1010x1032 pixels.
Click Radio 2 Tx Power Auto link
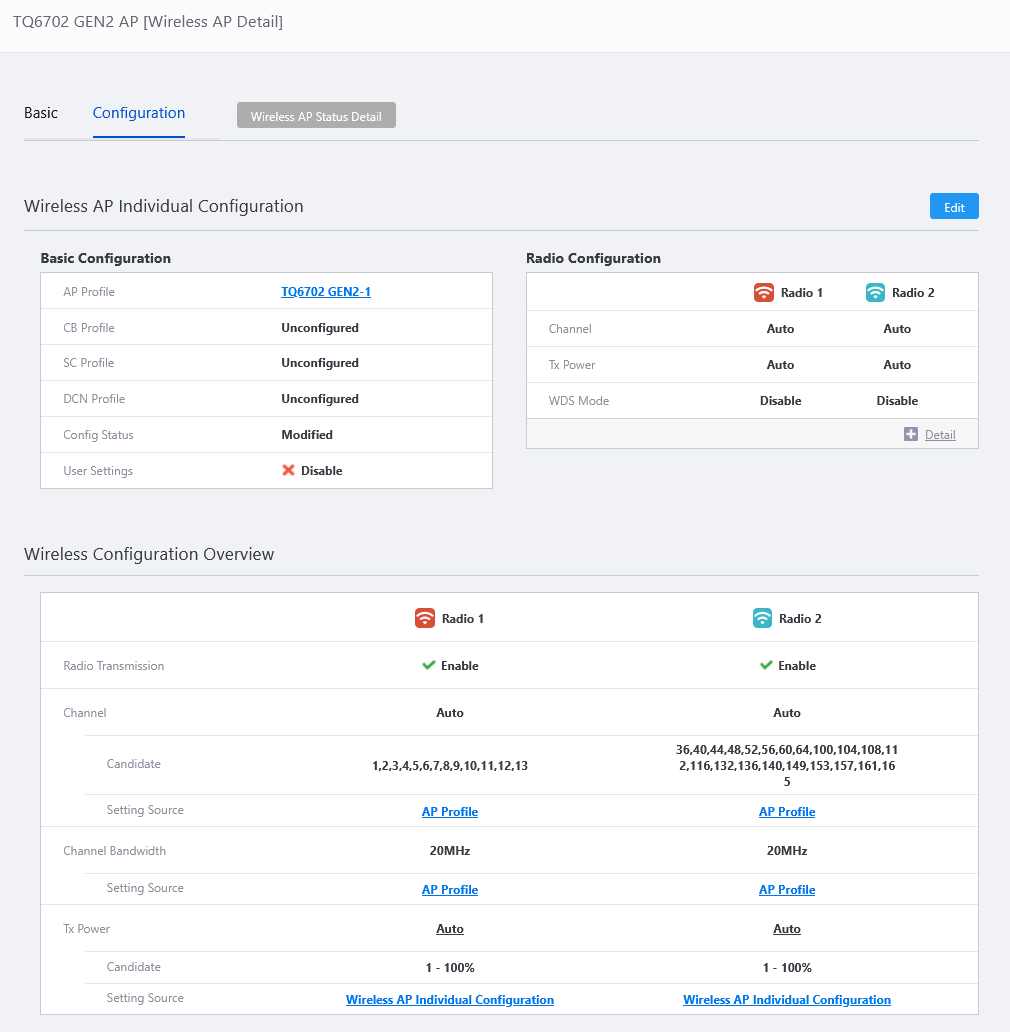787,929
